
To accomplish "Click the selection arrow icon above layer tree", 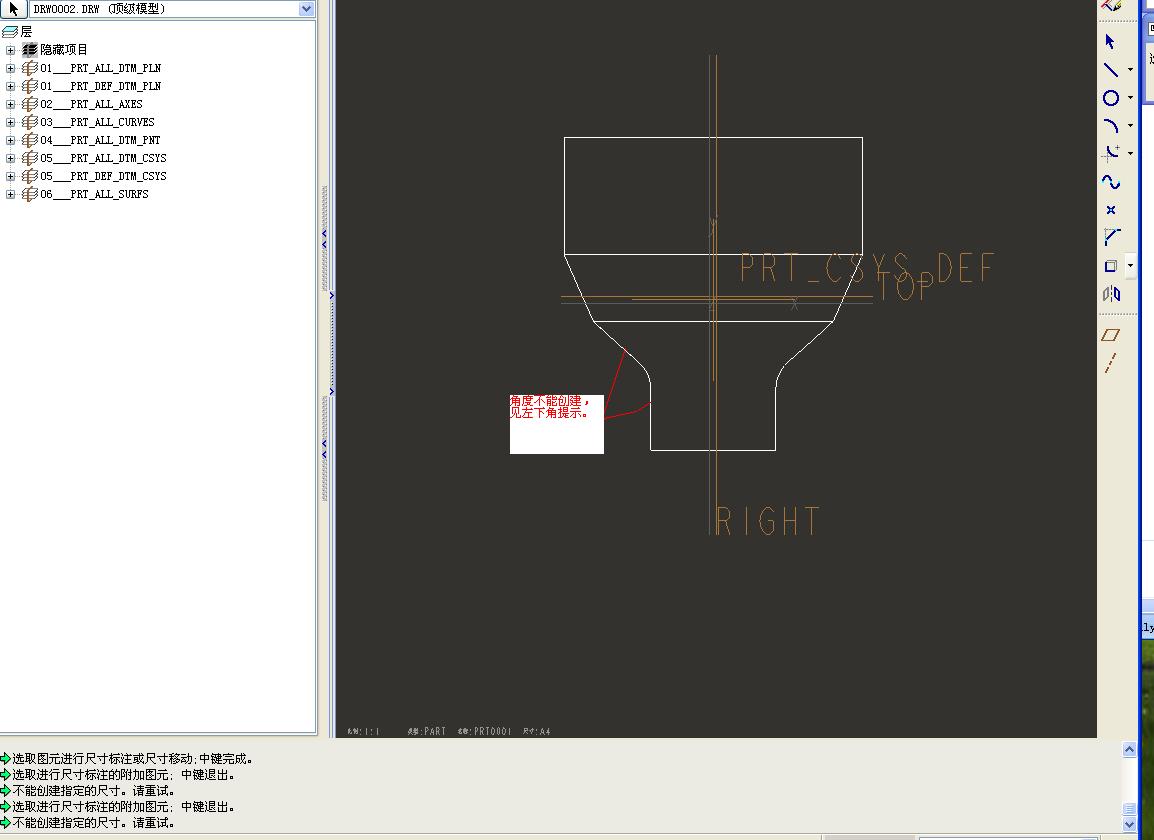I will click(13, 9).
